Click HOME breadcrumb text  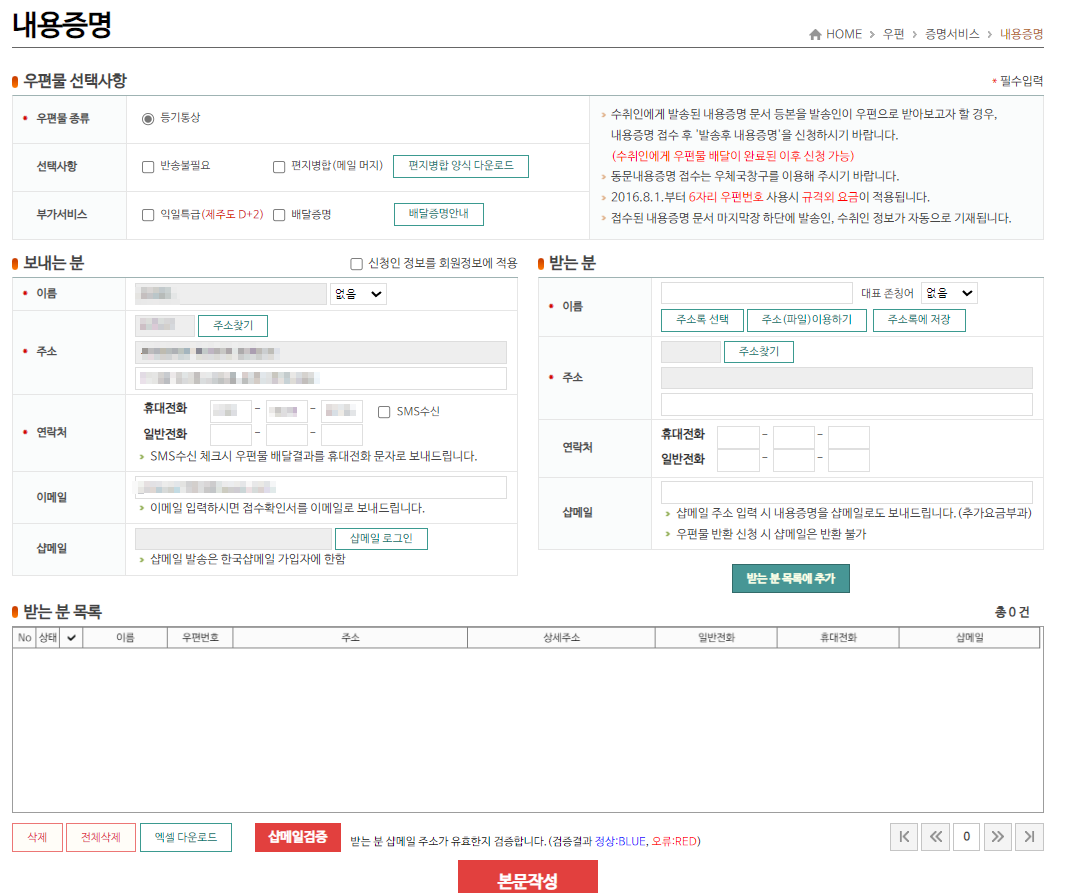coord(843,34)
